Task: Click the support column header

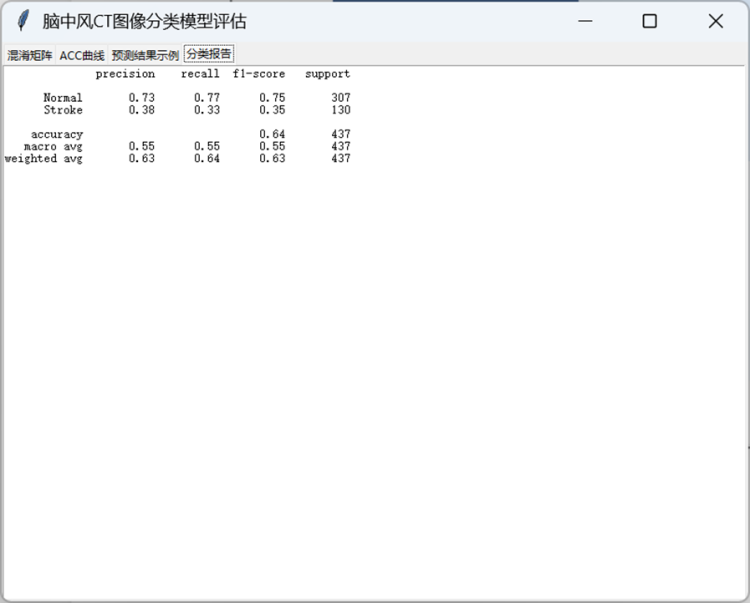Action: coord(327,74)
